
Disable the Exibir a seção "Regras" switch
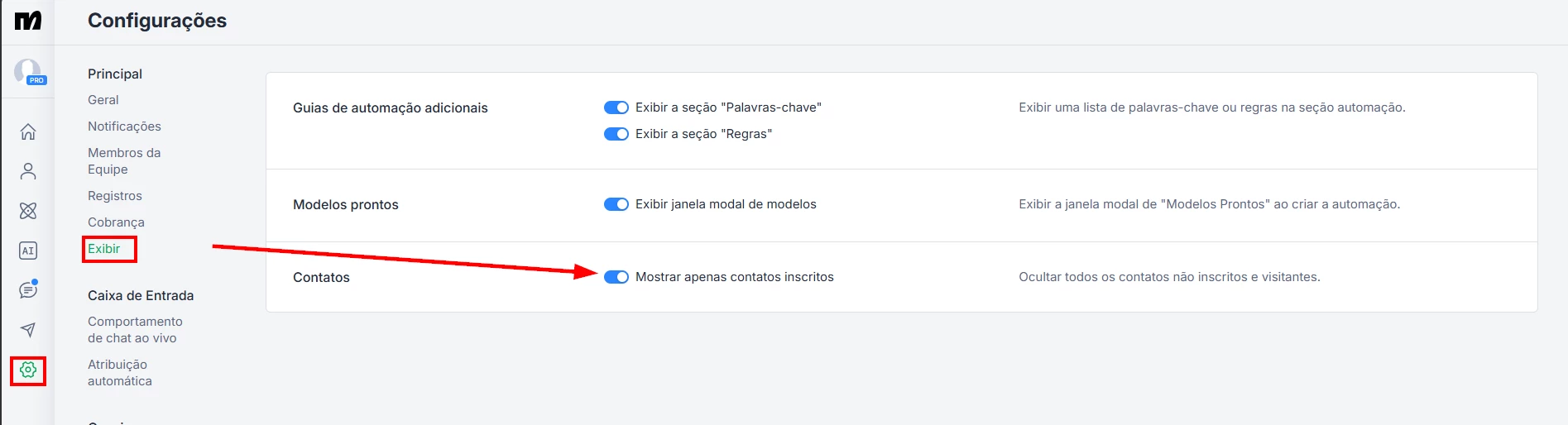pyautogui.click(x=616, y=134)
